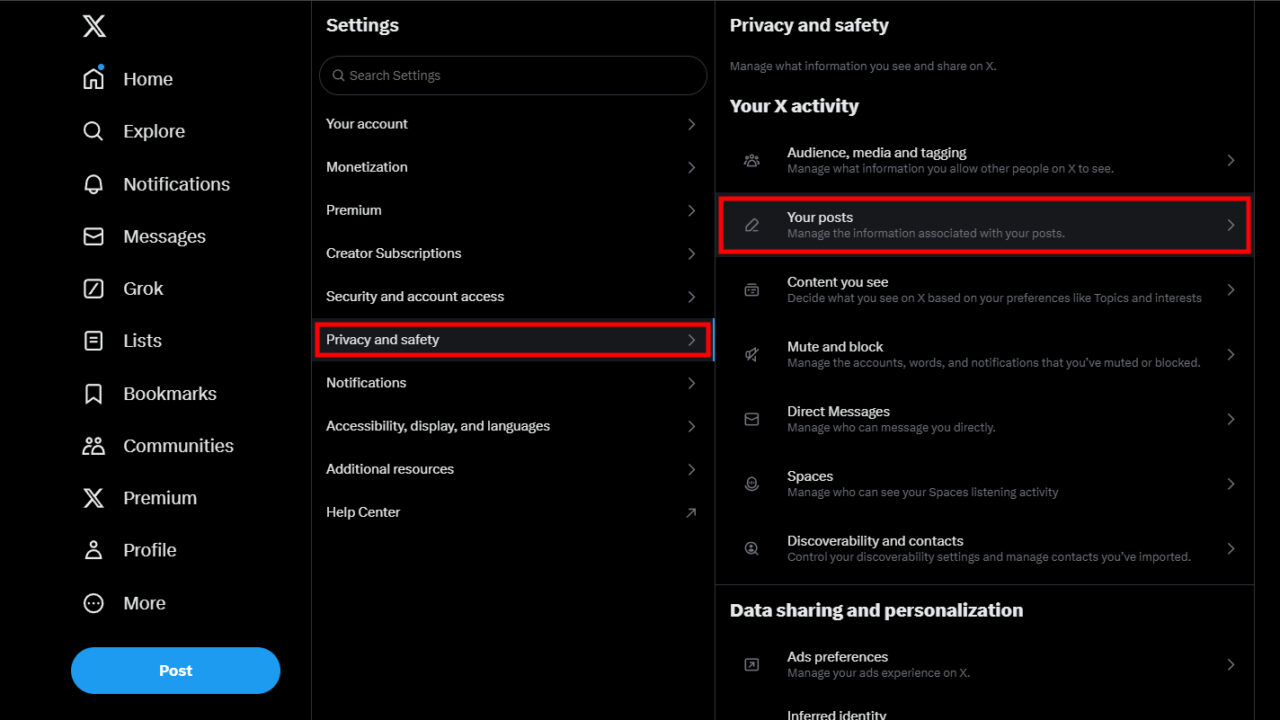Open the Messages envelope icon
Viewport: 1280px width, 720px height.
(92, 236)
